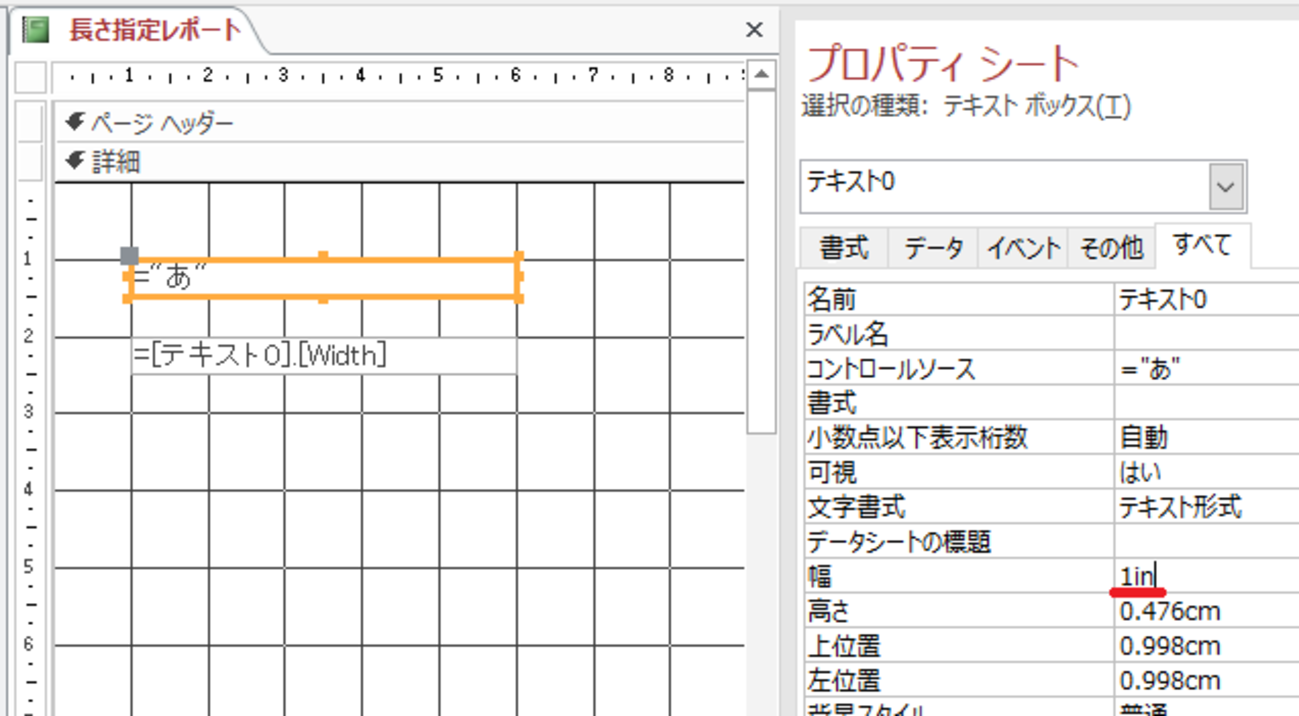
Task: Click the 上位置 property value 0.998cm
Action: click(x=1206, y=646)
